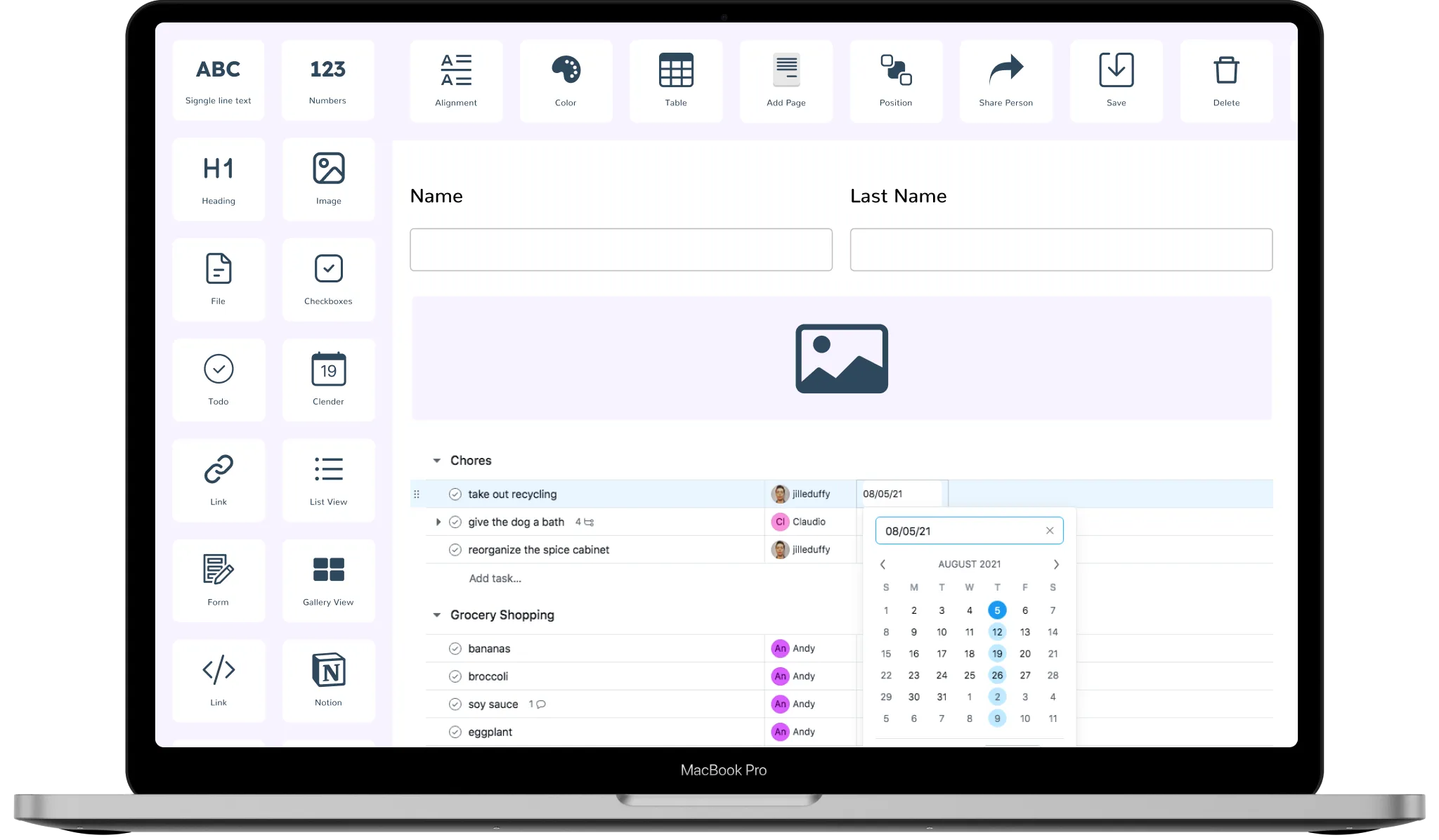This screenshot has width=1439, height=840.
Task: Go to next month in calendar
Action: point(1056,565)
